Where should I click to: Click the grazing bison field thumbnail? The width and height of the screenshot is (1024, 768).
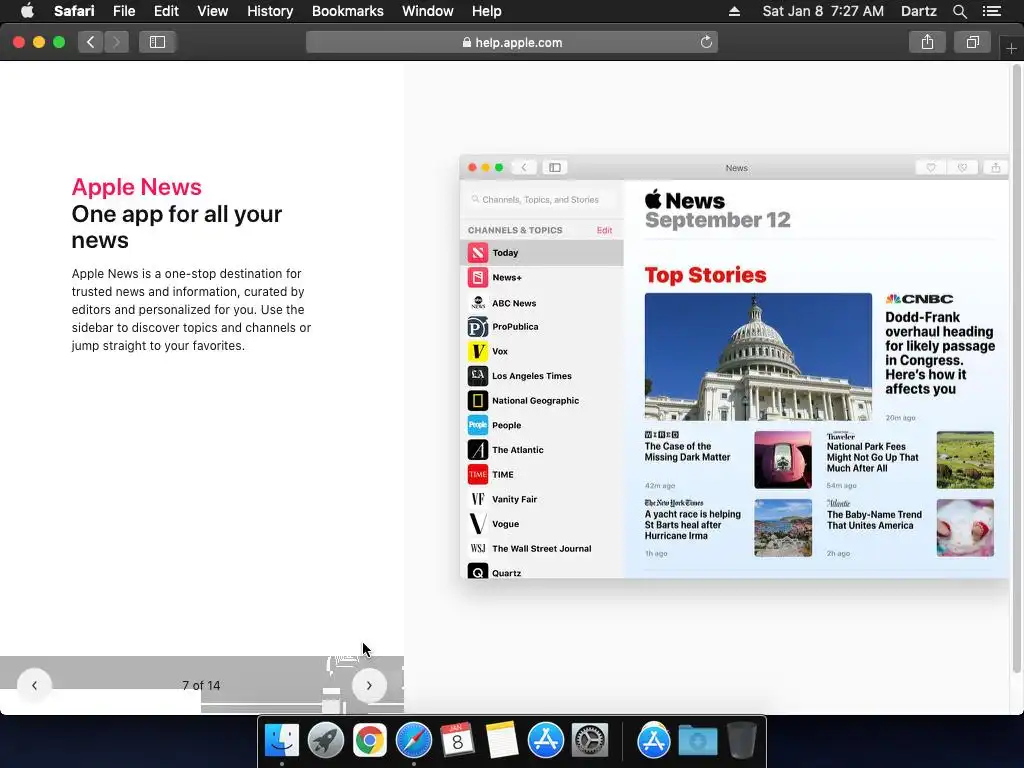click(x=965, y=460)
